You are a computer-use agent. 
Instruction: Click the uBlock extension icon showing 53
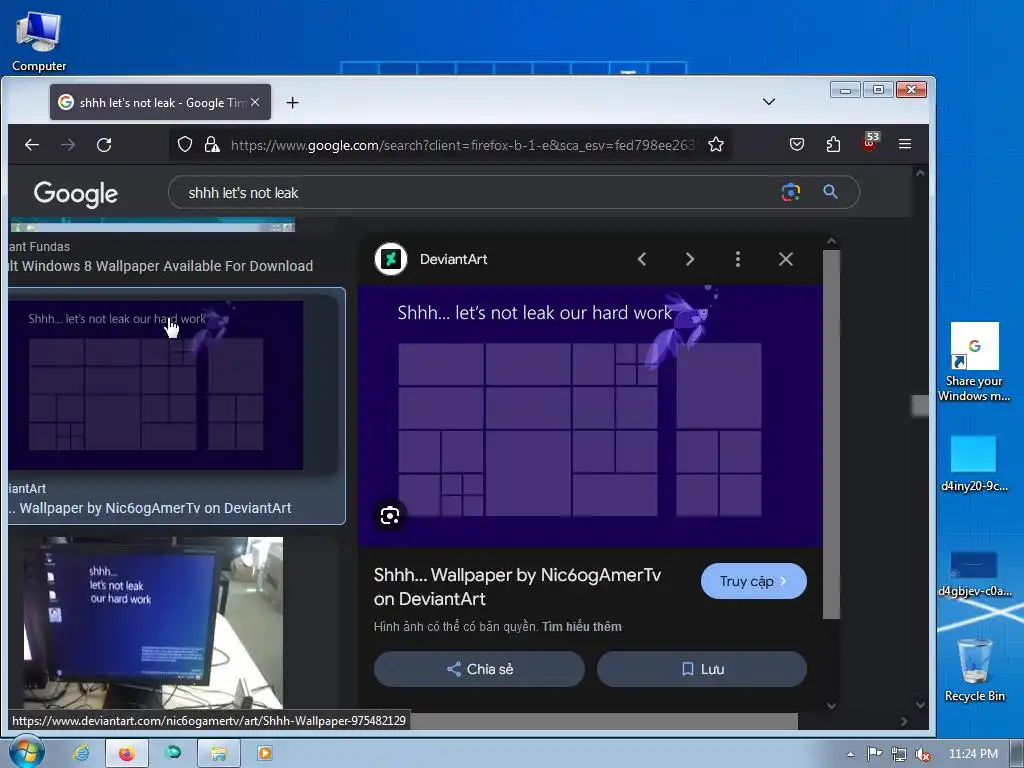click(x=870, y=142)
